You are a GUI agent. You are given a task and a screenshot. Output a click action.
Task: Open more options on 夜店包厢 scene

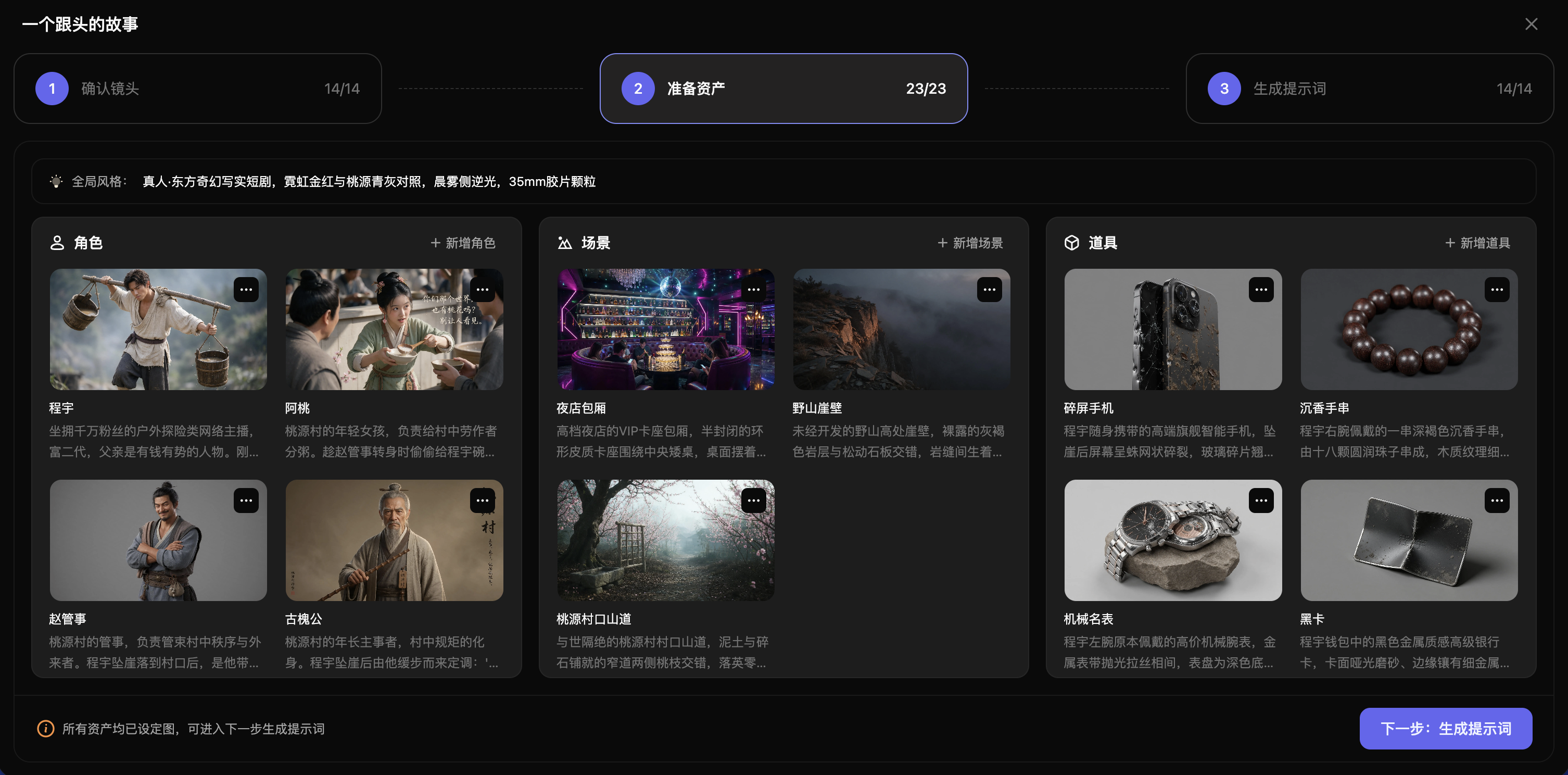[x=754, y=290]
